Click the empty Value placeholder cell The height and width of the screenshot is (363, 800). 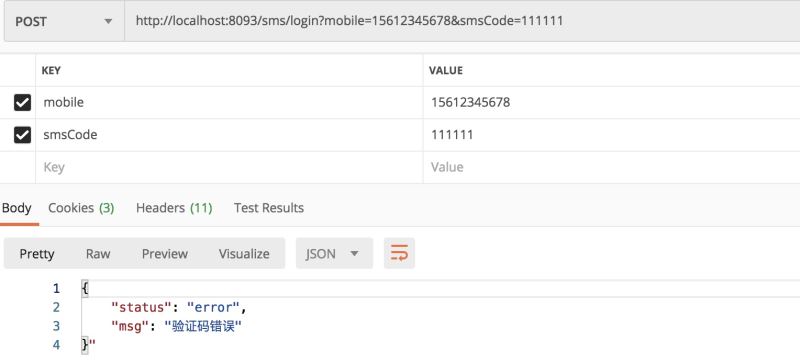[x=611, y=167]
